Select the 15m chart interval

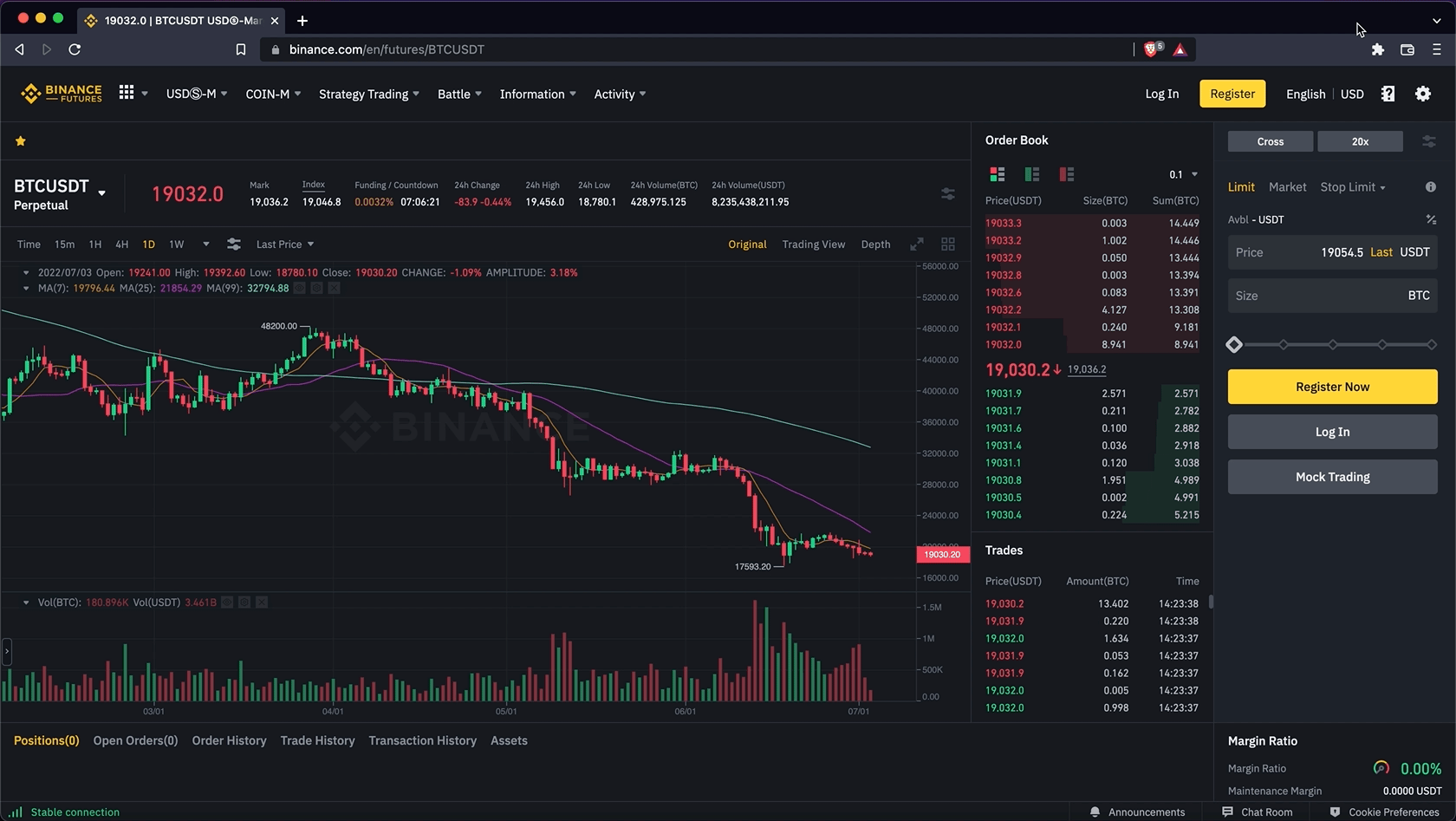point(64,244)
